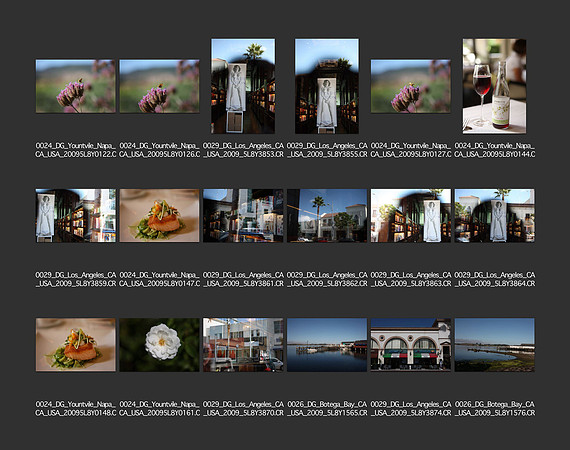Select bay shoreline thumbnail 5L8Y1576
This screenshot has height=450, width=570.
(494, 345)
